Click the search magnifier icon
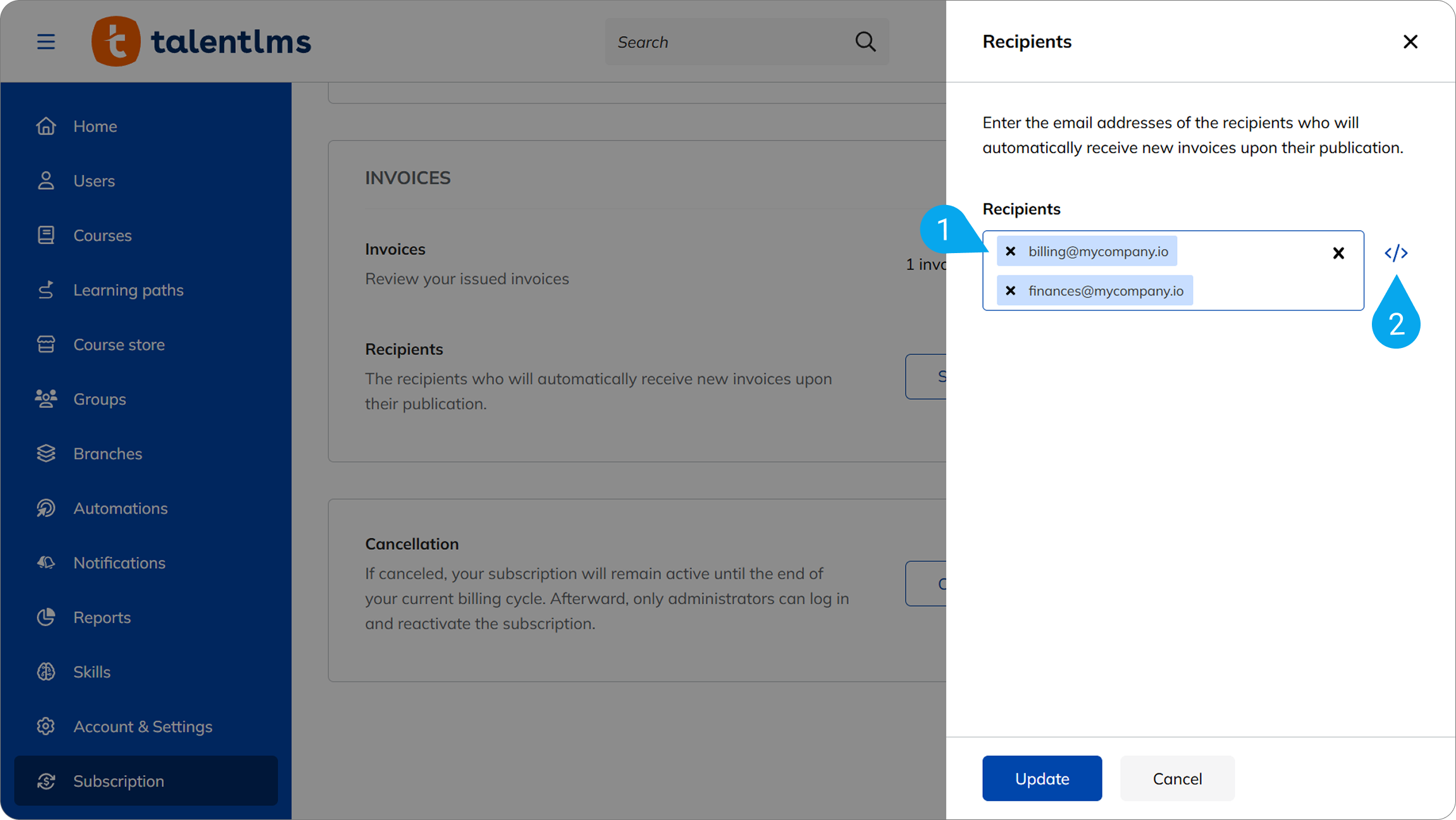The height and width of the screenshot is (820, 1456). [x=865, y=42]
